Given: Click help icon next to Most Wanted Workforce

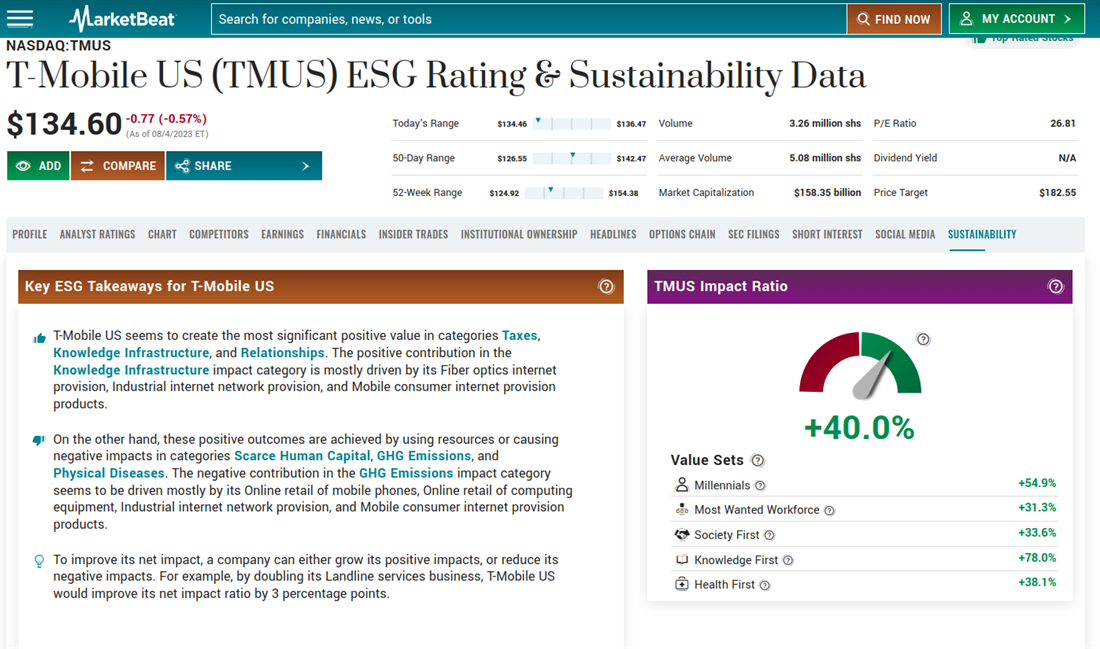Looking at the screenshot, I should [829, 511].
